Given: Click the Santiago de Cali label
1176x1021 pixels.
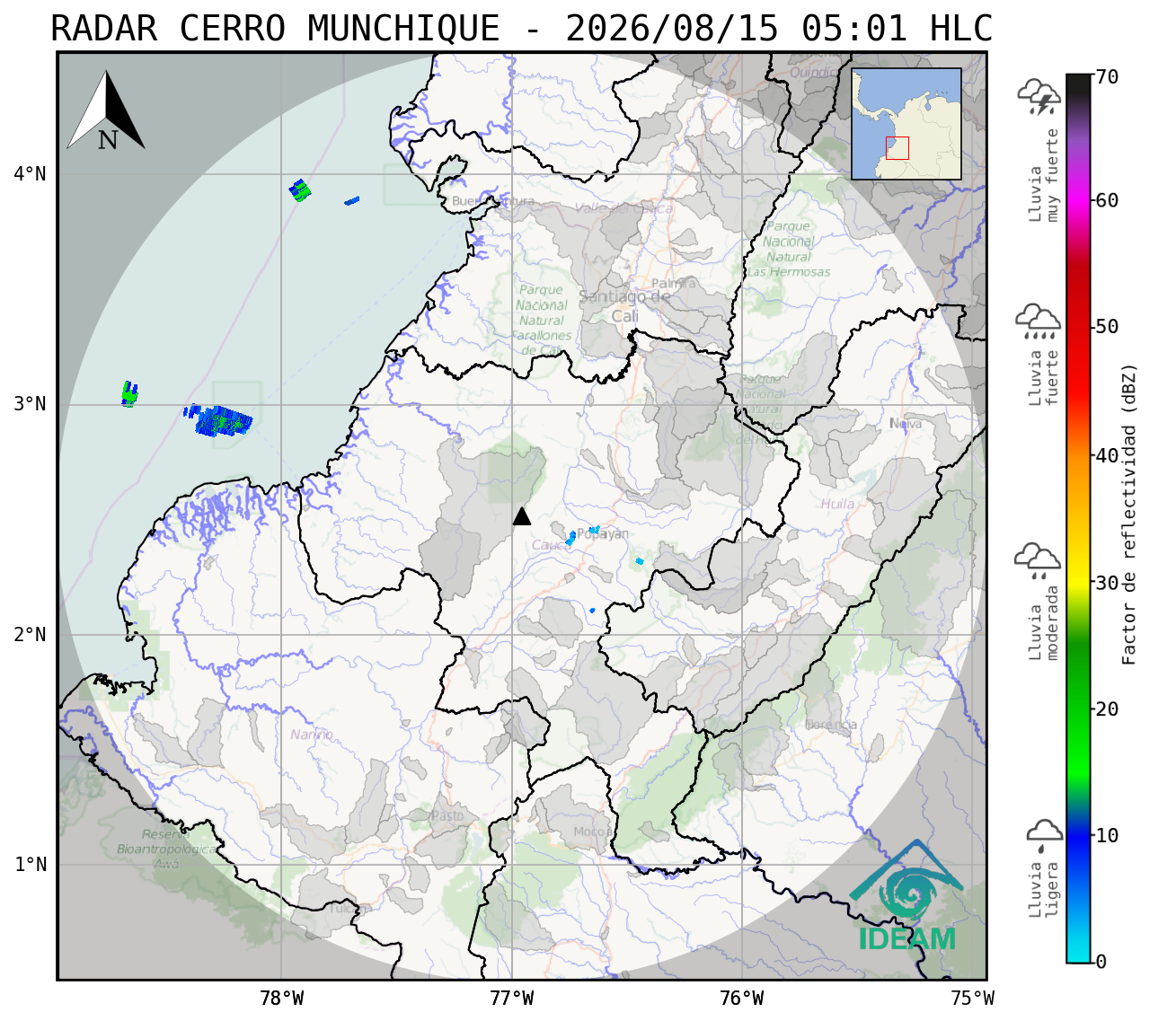Looking at the screenshot, I should (625, 306).
